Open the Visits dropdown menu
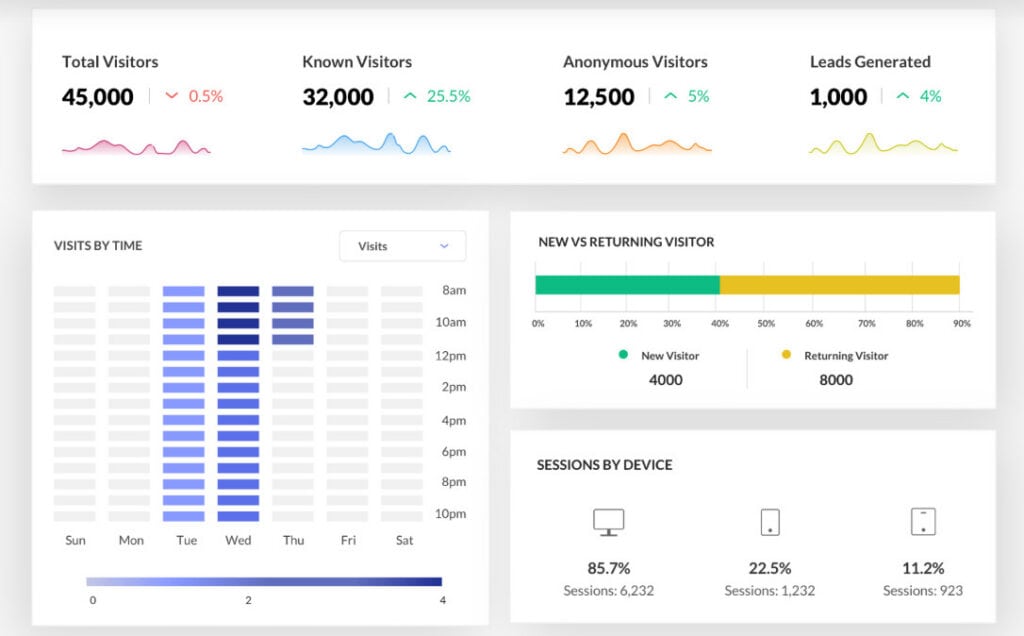This screenshot has height=636, width=1024. click(402, 246)
